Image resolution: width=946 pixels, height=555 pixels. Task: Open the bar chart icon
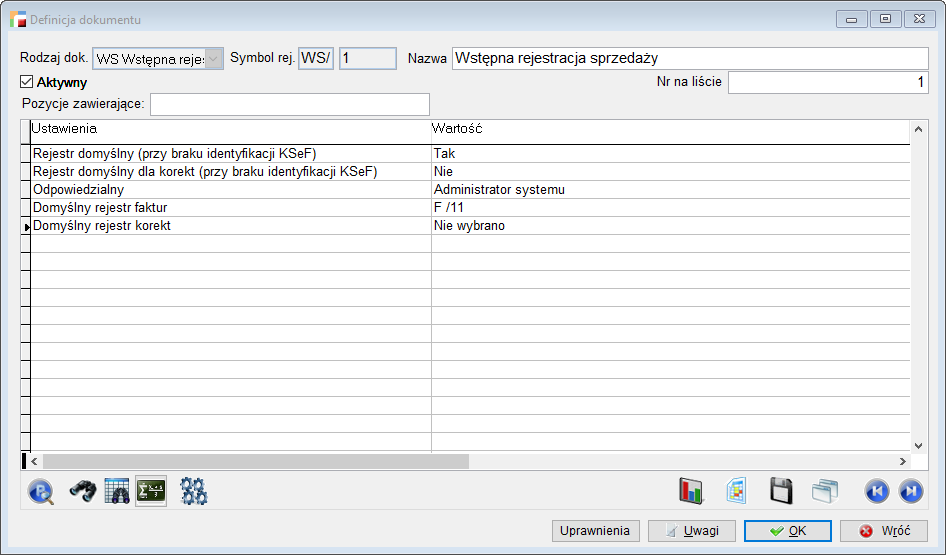[x=691, y=491]
